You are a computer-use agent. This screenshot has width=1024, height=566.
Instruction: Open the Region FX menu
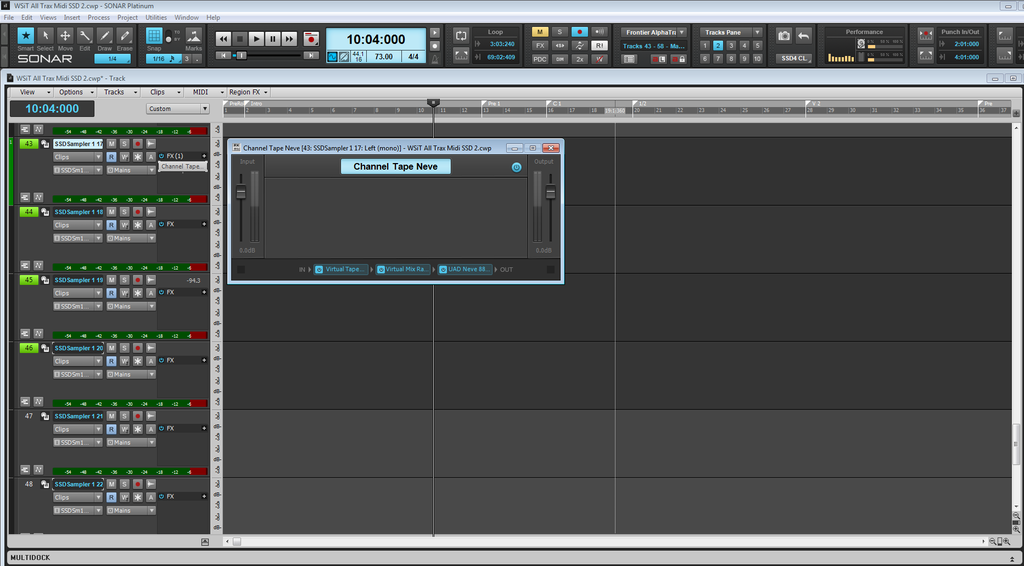pyautogui.click(x=243, y=92)
